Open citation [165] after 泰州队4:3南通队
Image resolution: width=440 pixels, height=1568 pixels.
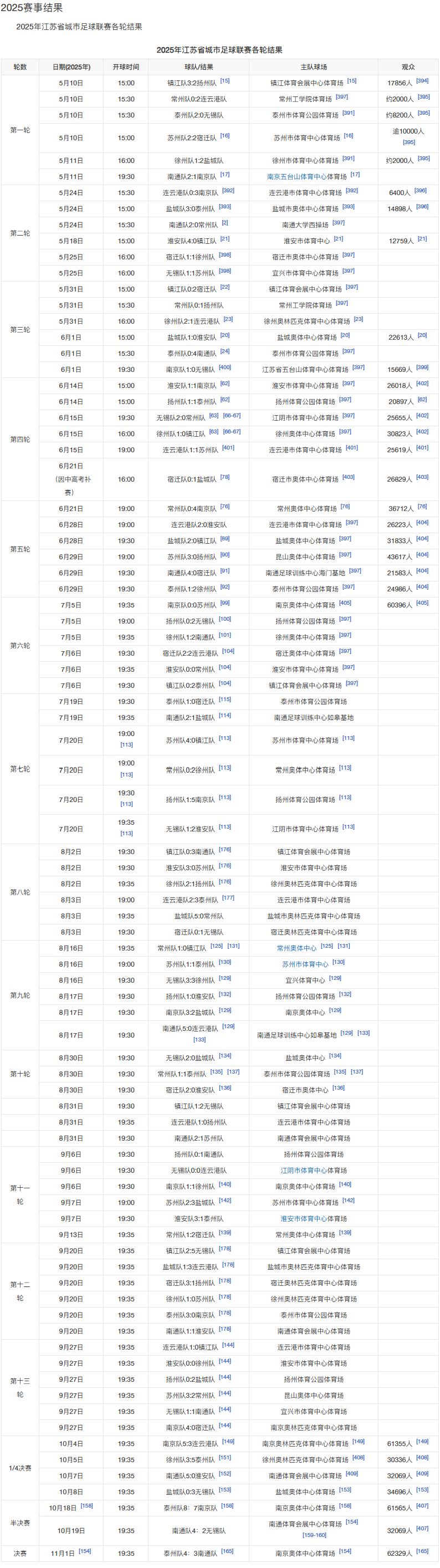pyautogui.click(x=227, y=1551)
